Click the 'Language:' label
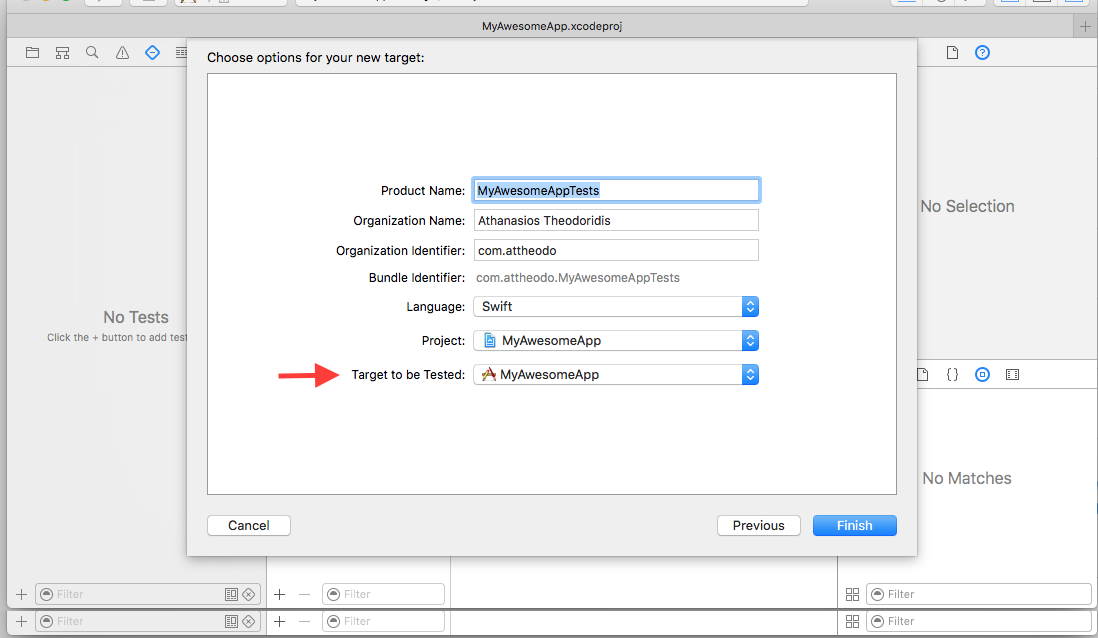The height and width of the screenshot is (638, 1098). (x=436, y=307)
